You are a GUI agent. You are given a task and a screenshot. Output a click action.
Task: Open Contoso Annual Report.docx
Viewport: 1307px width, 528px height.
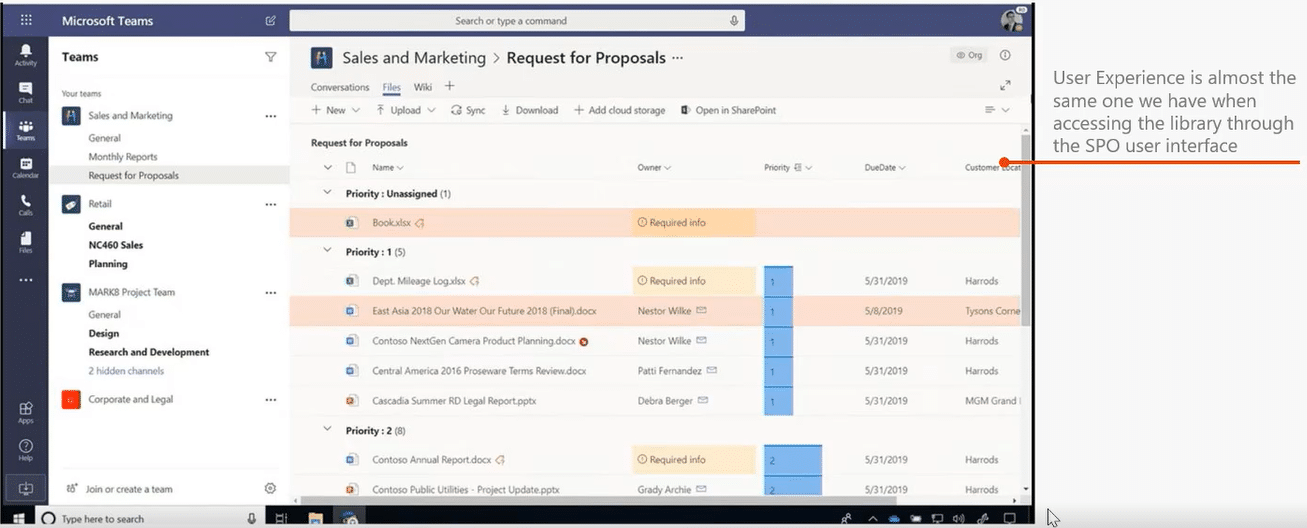[432, 460]
